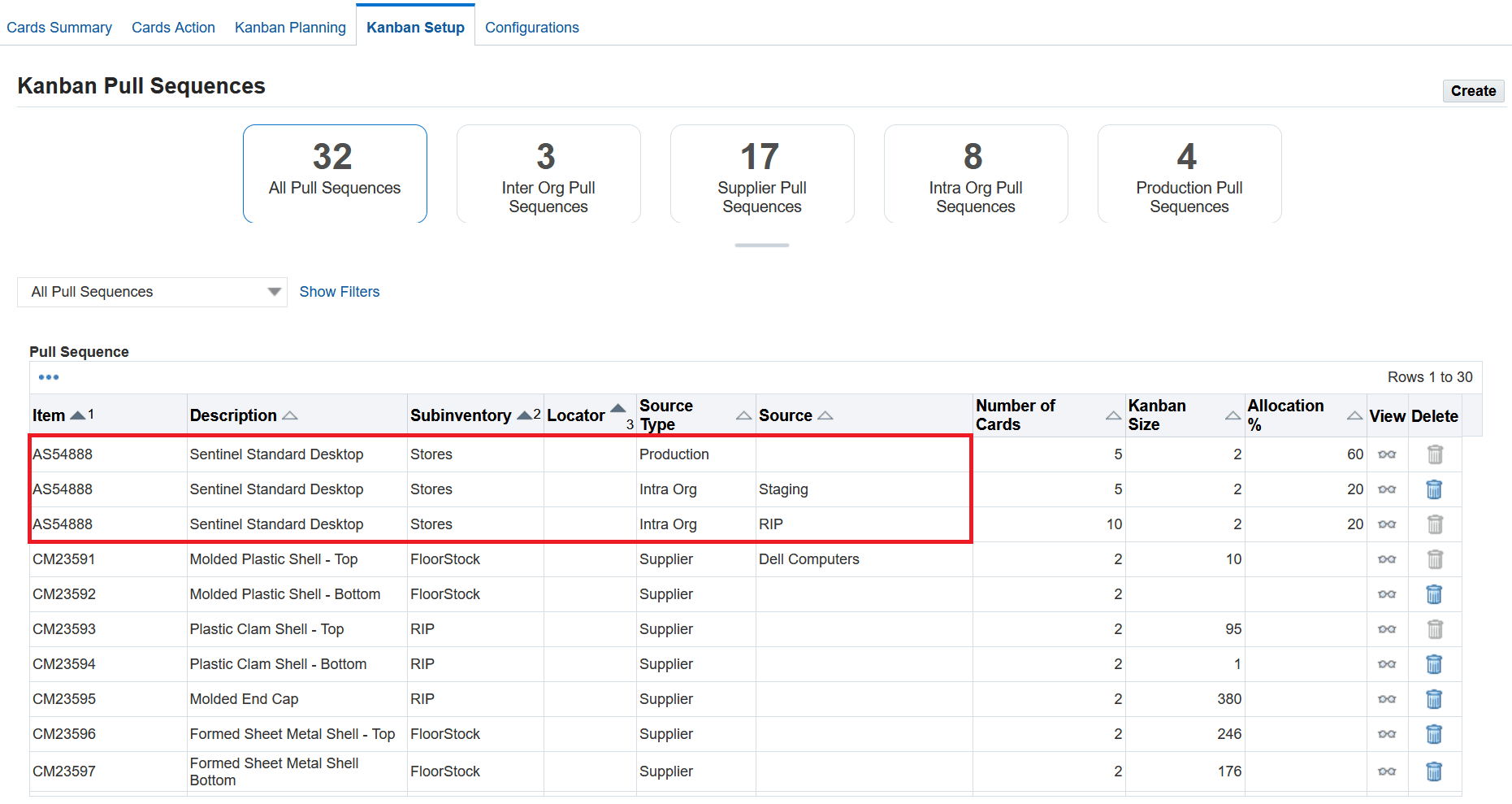View the CM23595 Molded End Cap sequence
The width and height of the screenshot is (1512, 804).
coord(1387,699)
